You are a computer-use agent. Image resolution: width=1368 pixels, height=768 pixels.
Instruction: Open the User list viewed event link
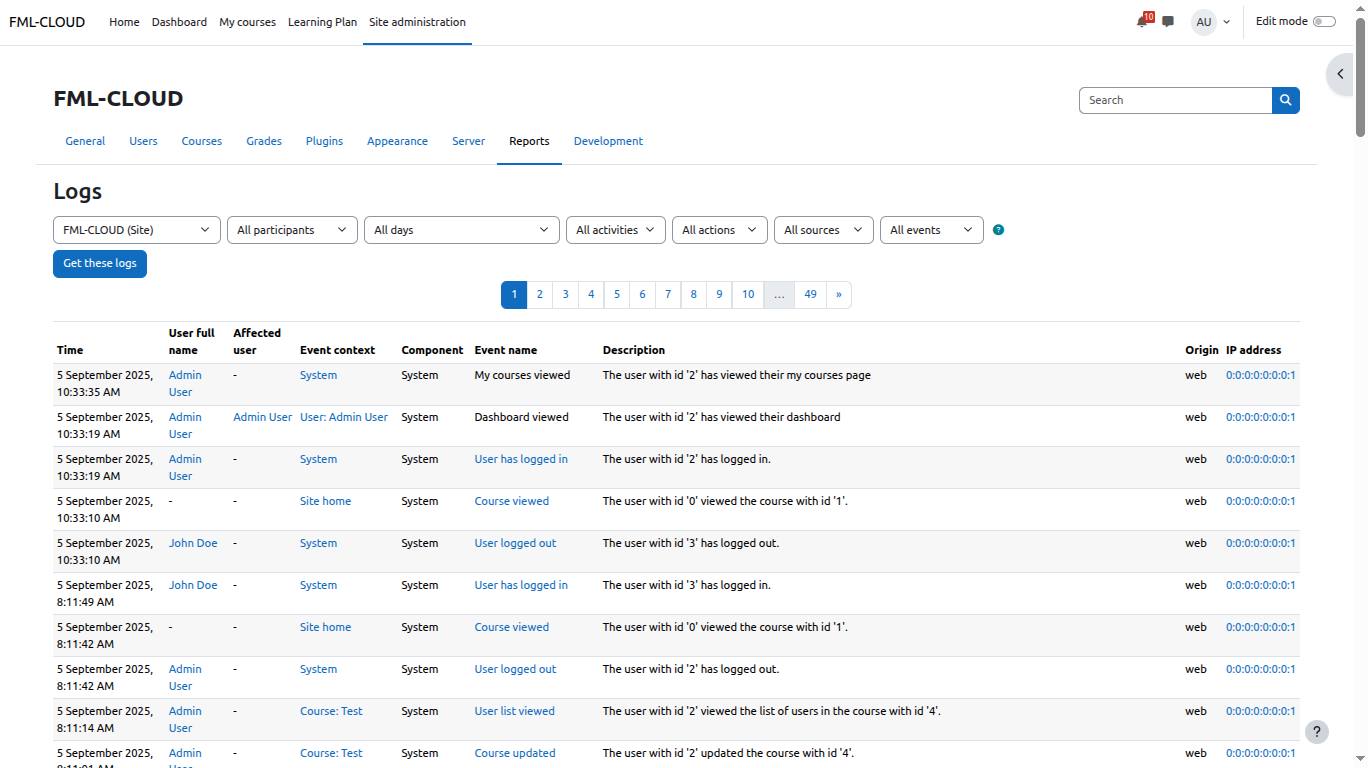coord(514,712)
